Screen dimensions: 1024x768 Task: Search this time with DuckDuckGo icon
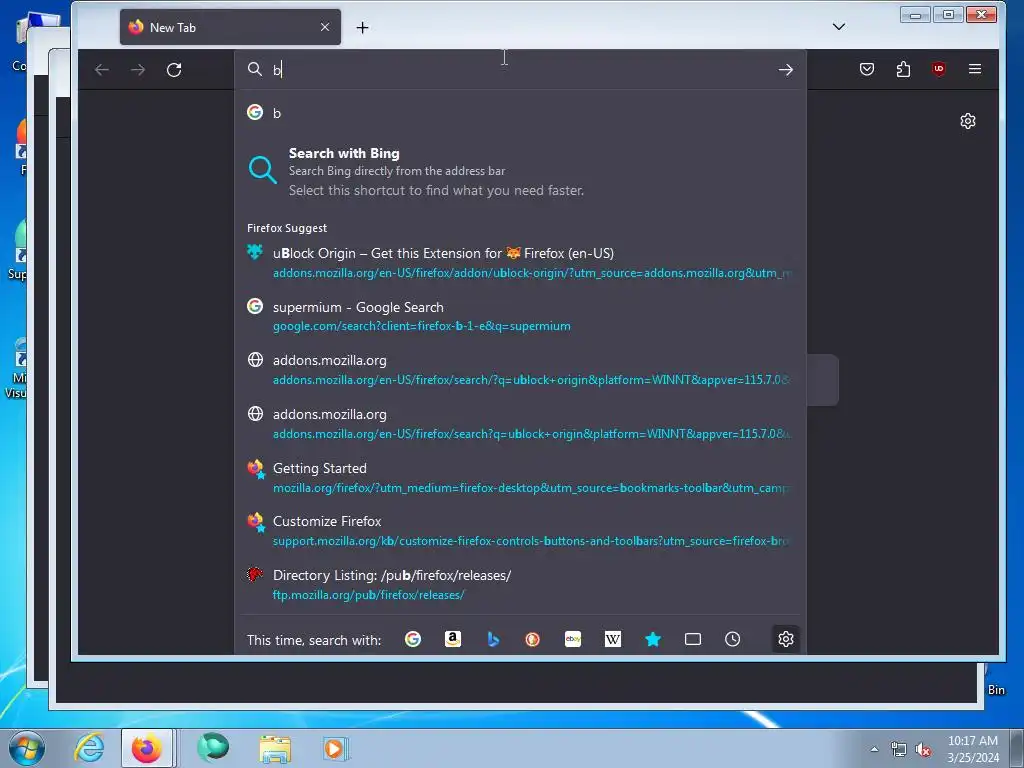[533, 639]
